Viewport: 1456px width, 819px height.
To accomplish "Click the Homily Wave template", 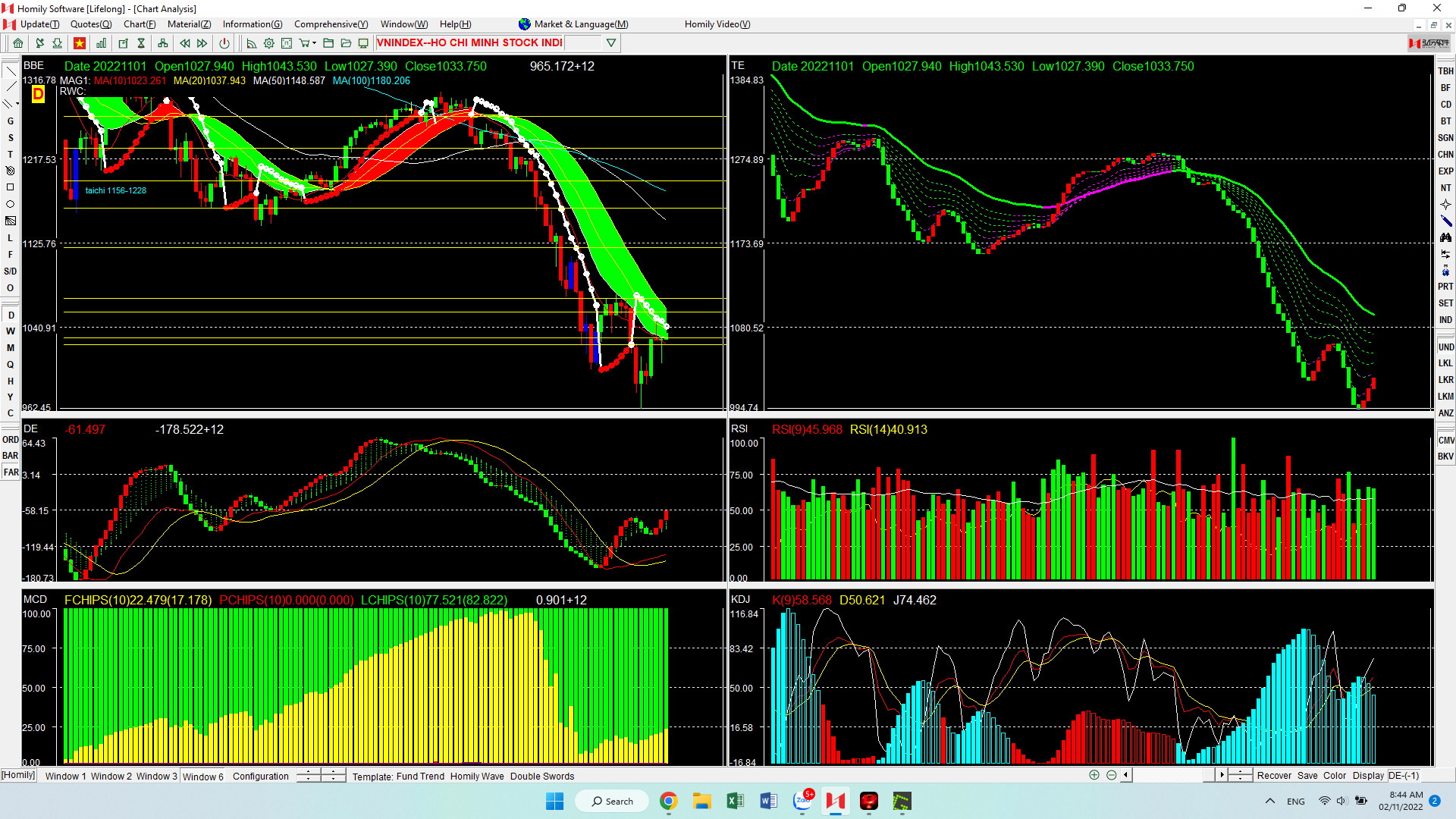I will click(476, 776).
